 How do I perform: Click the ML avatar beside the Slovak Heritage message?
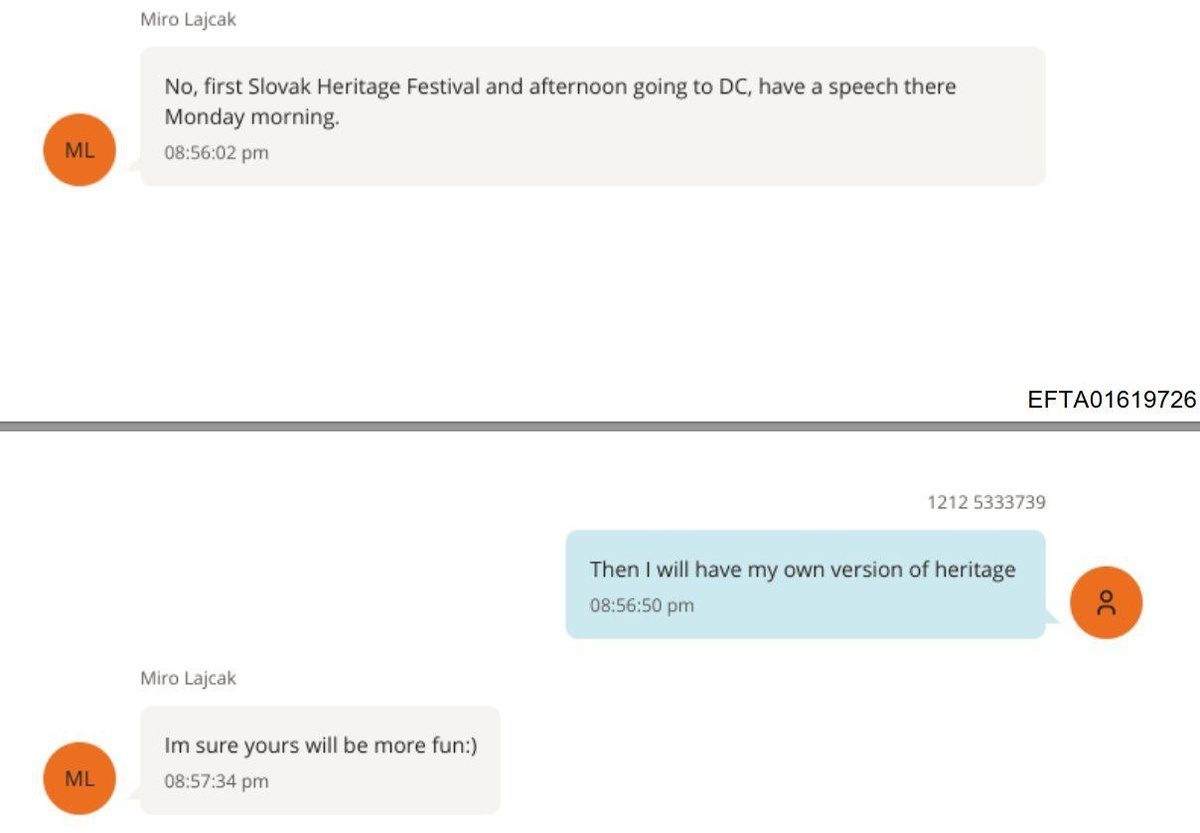(x=79, y=151)
